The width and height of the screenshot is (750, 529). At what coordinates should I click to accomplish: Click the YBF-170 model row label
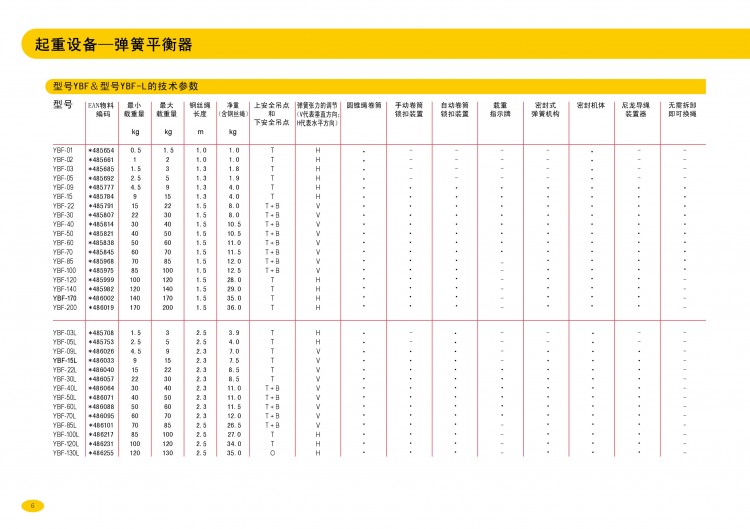click(x=65, y=298)
